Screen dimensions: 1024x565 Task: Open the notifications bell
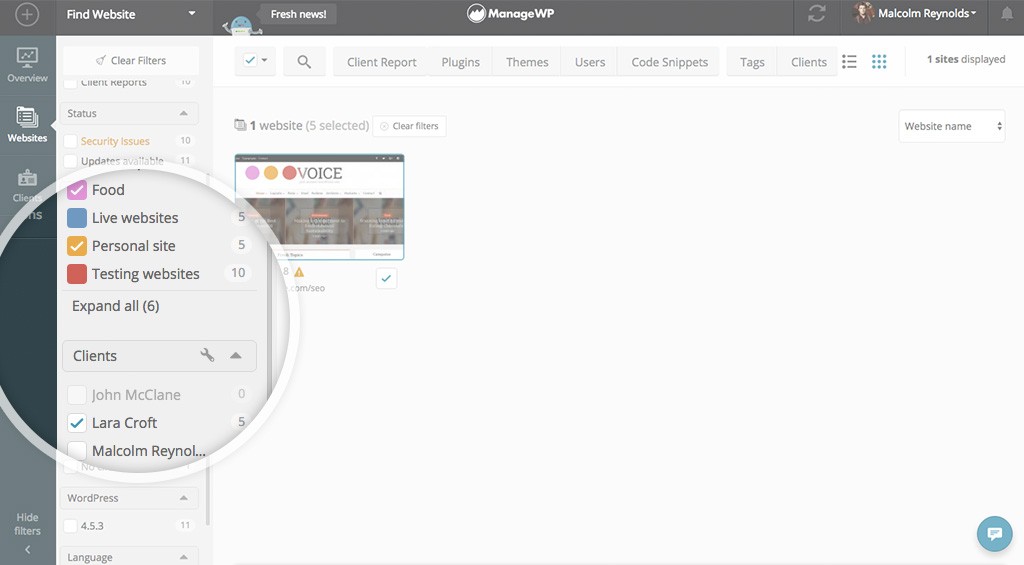click(1006, 14)
